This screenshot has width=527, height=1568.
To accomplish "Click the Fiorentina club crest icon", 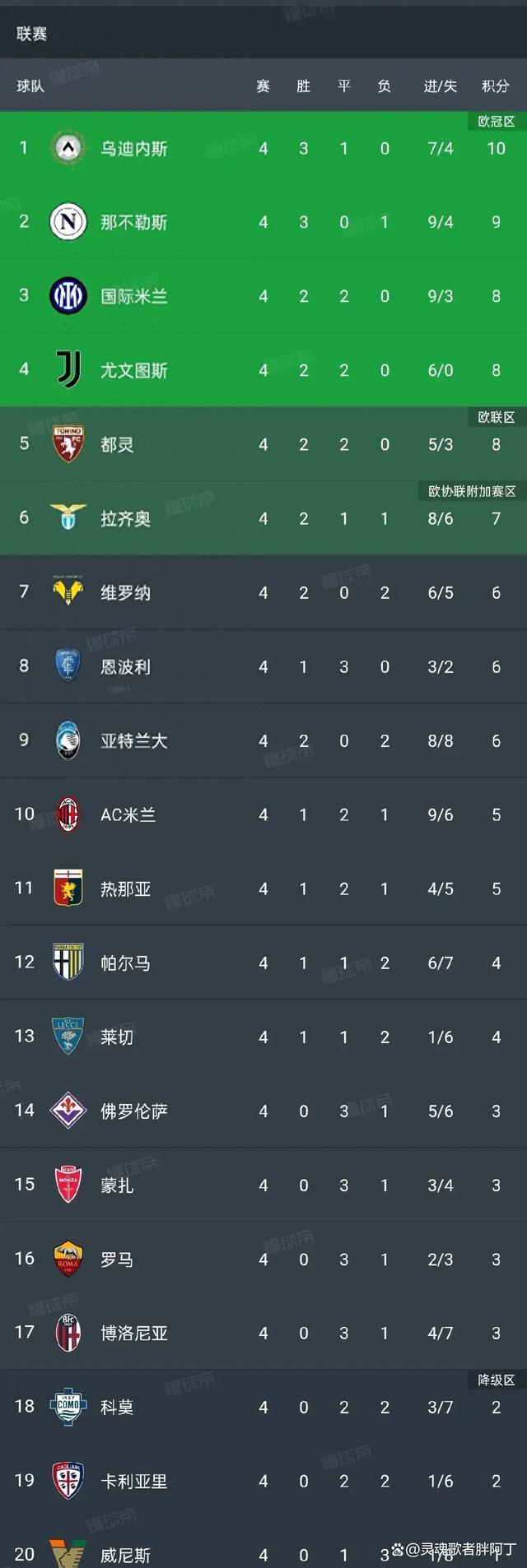I will (68, 1111).
